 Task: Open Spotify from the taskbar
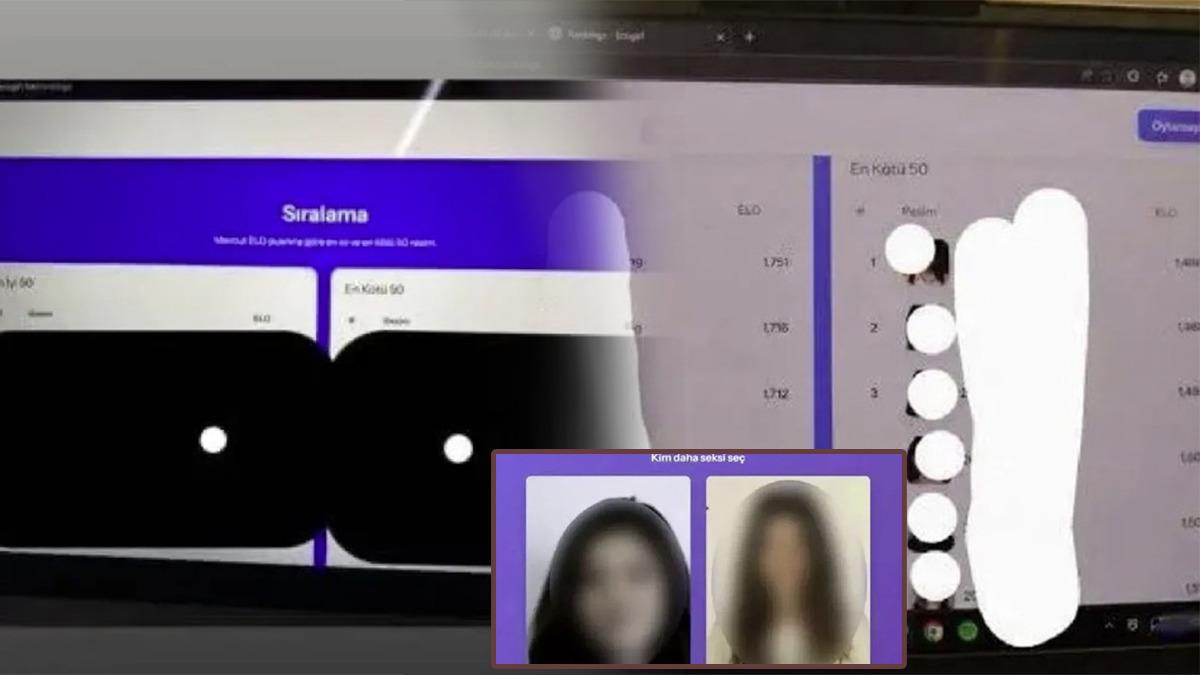click(x=966, y=631)
